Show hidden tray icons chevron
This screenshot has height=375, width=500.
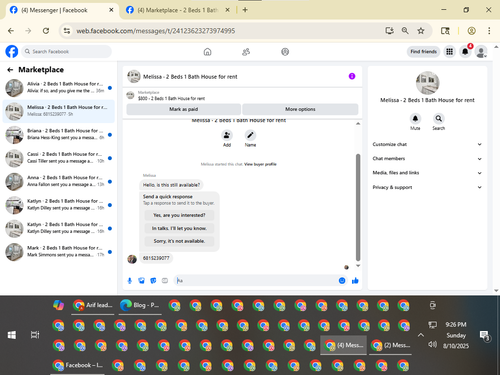point(421,335)
